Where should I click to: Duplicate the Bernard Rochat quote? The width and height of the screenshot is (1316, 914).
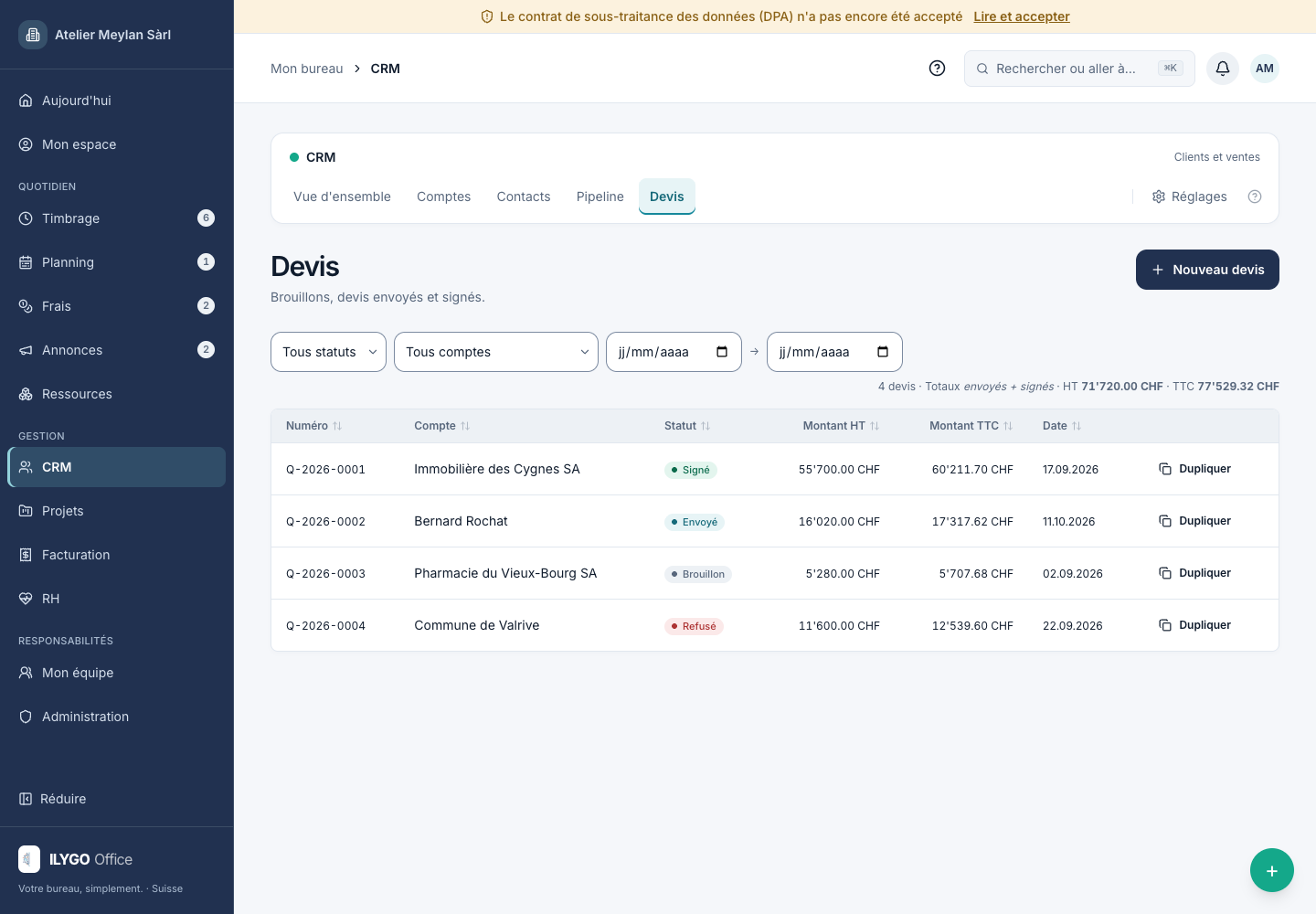(1195, 521)
